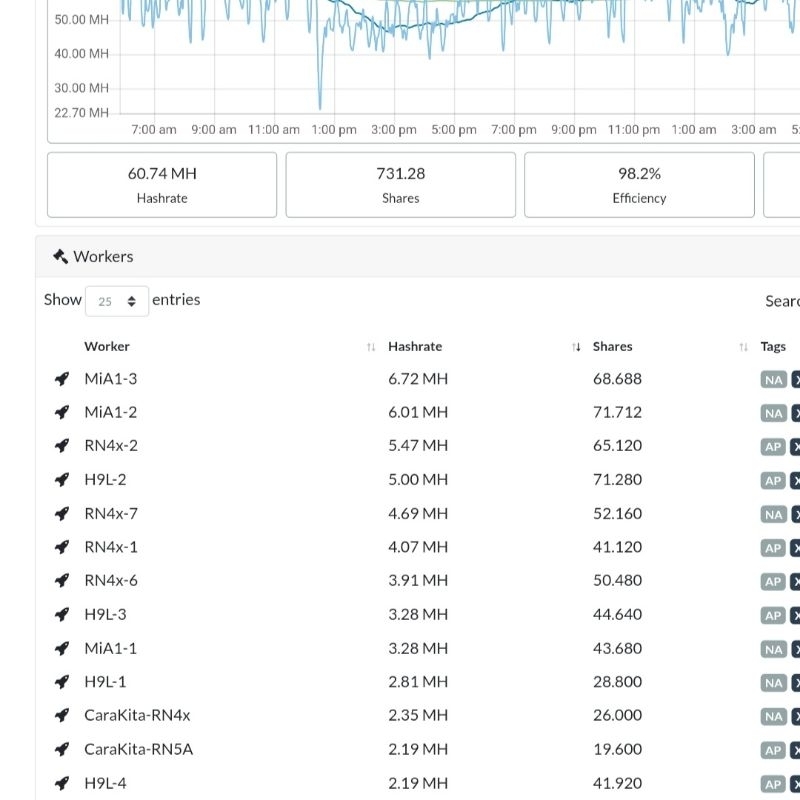The width and height of the screenshot is (800, 800).
Task: Click the NA tag on MiA1-3 row
Action: point(773,380)
